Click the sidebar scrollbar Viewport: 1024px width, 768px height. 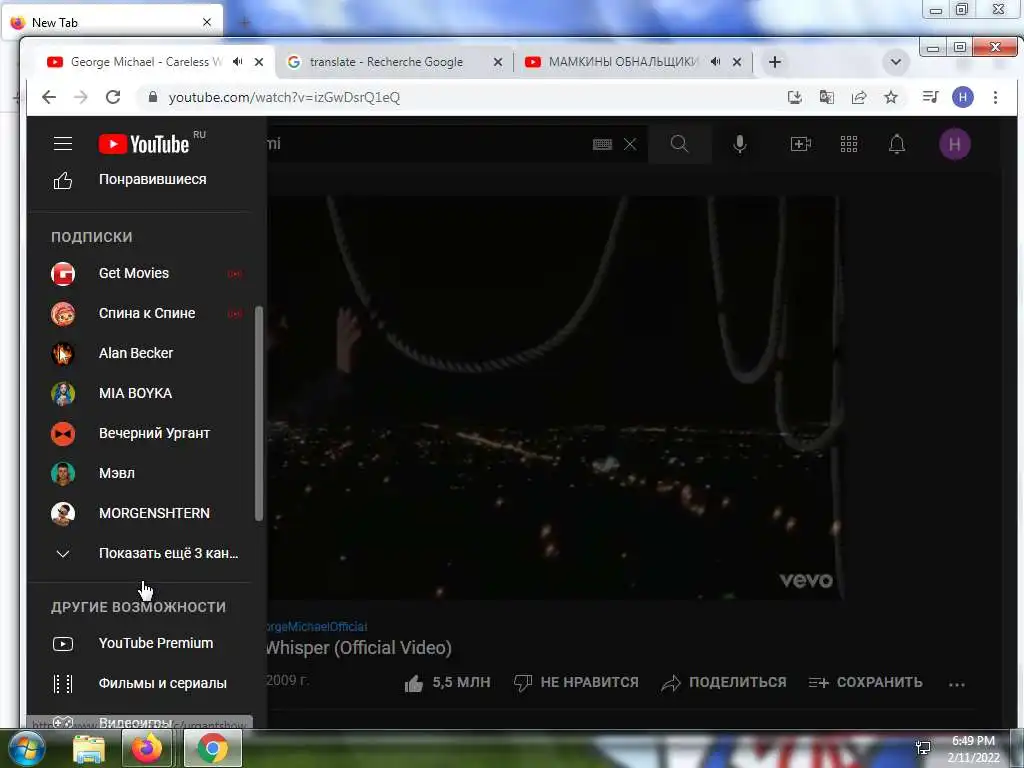tap(259, 413)
